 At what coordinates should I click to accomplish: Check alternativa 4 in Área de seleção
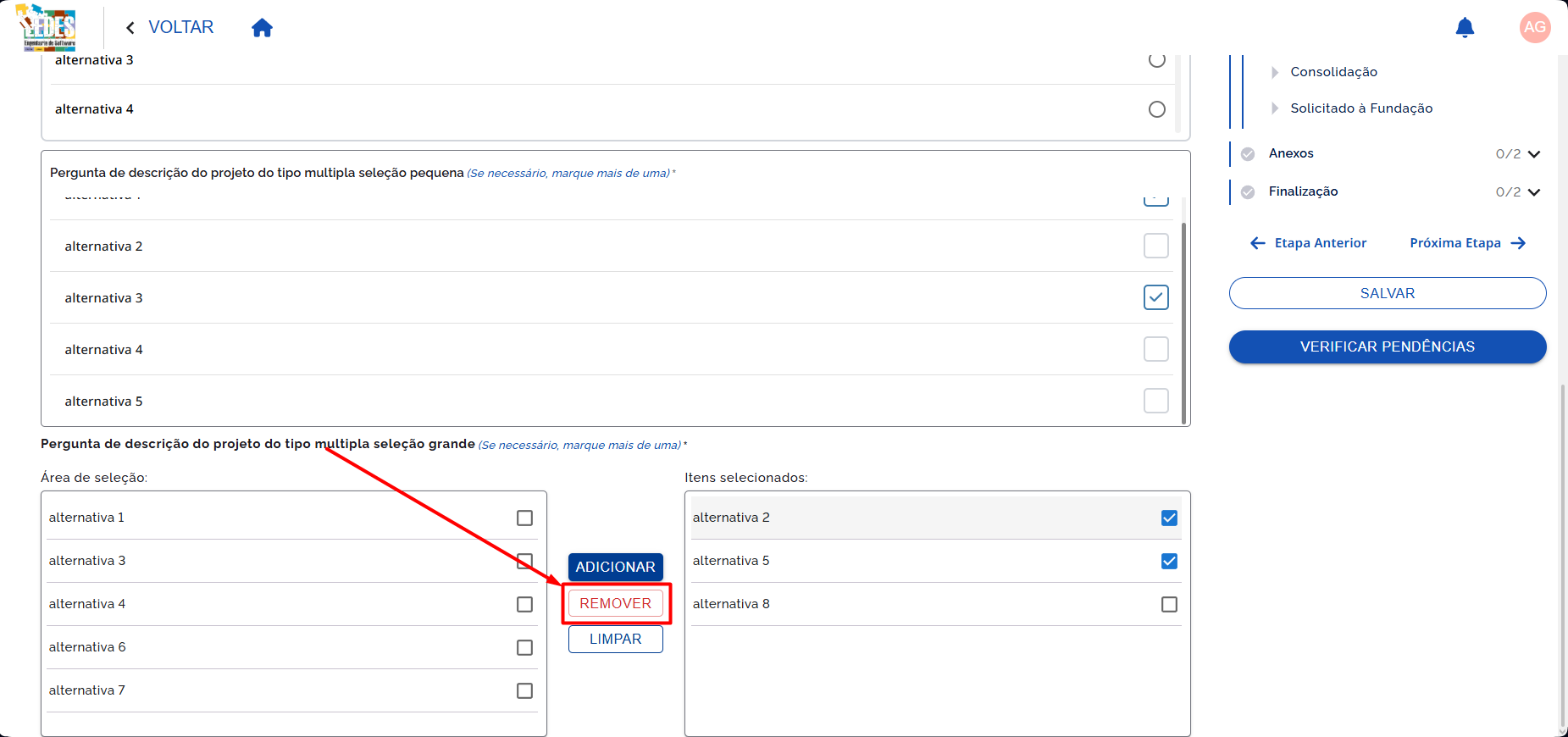click(525, 604)
